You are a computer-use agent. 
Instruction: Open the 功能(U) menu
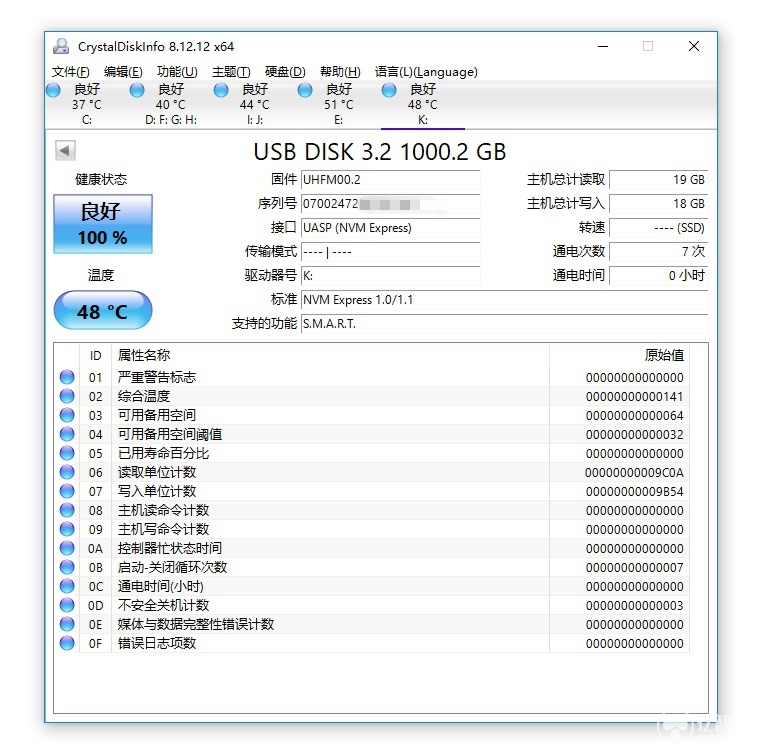click(x=177, y=72)
